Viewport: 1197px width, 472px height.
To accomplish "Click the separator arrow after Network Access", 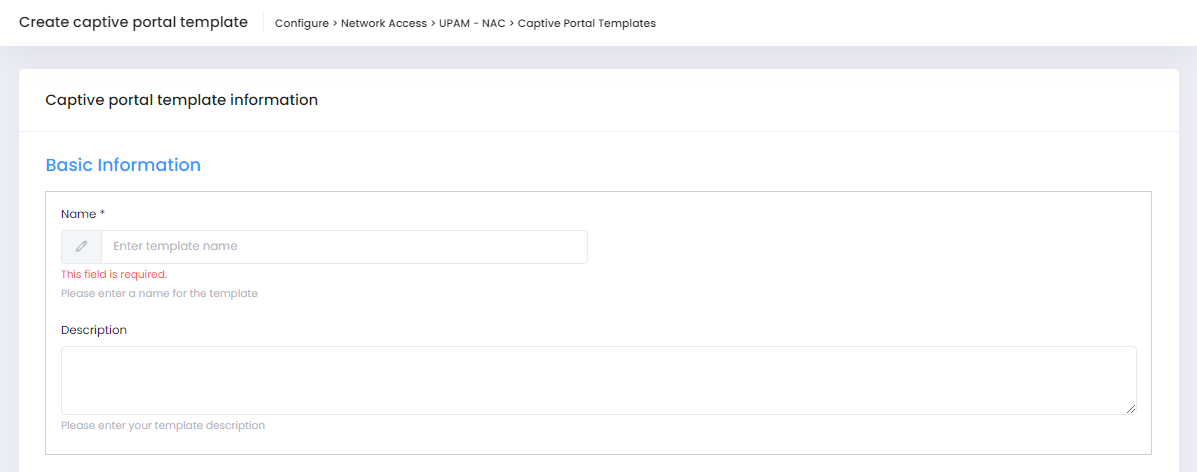I will [x=433, y=23].
